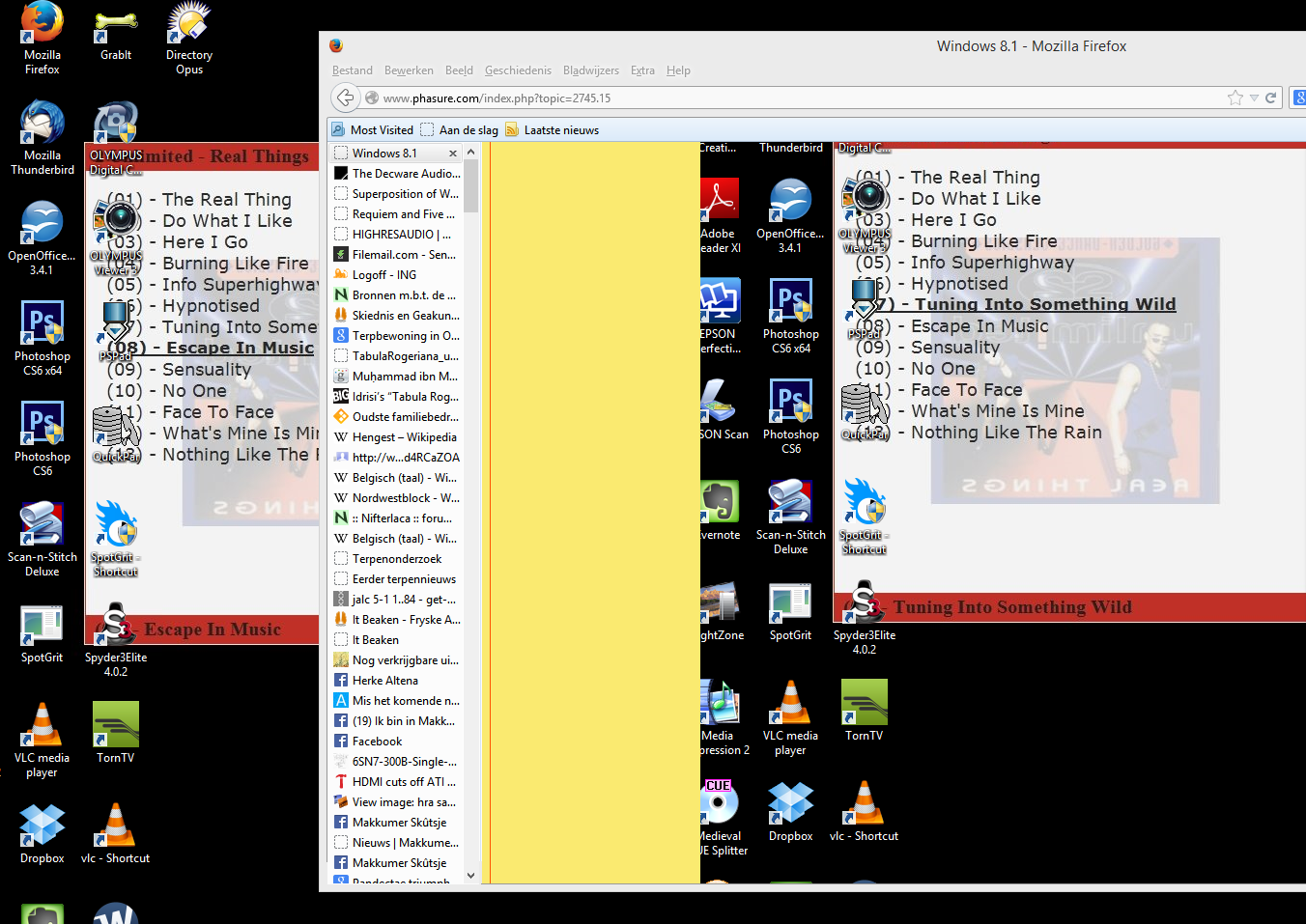Open the TornTV desktop icon
Viewport: 1306px width, 924px height.
point(116,733)
